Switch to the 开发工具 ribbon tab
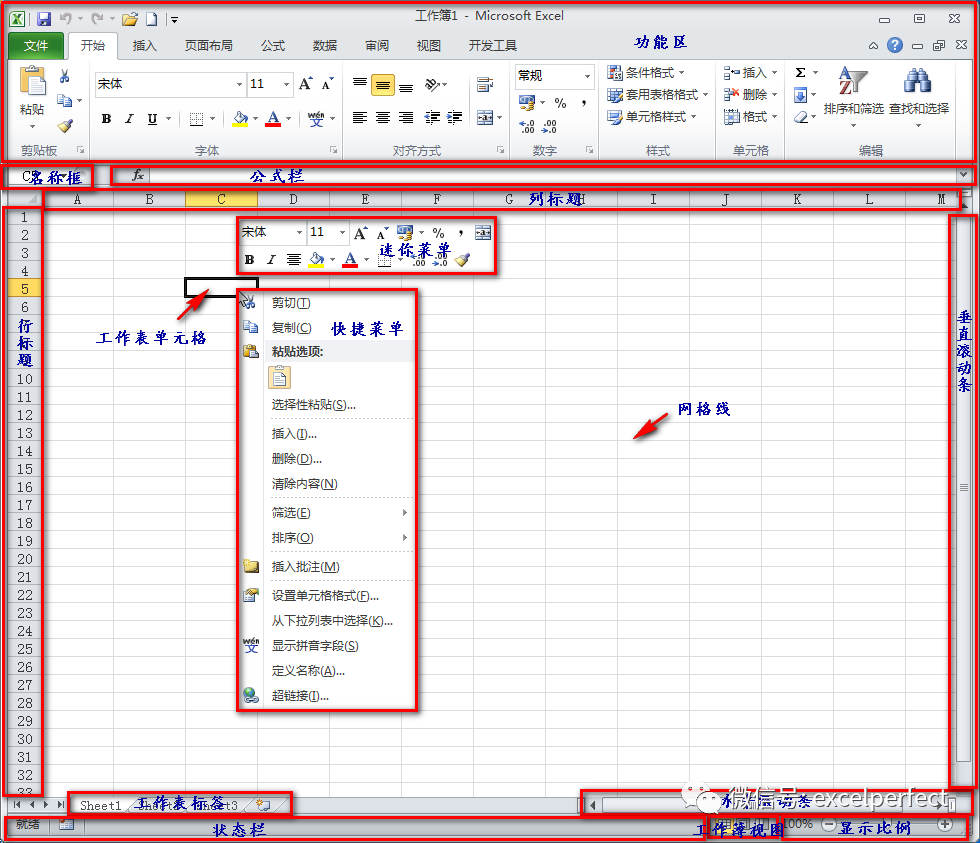This screenshot has width=980, height=843. click(x=492, y=46)
